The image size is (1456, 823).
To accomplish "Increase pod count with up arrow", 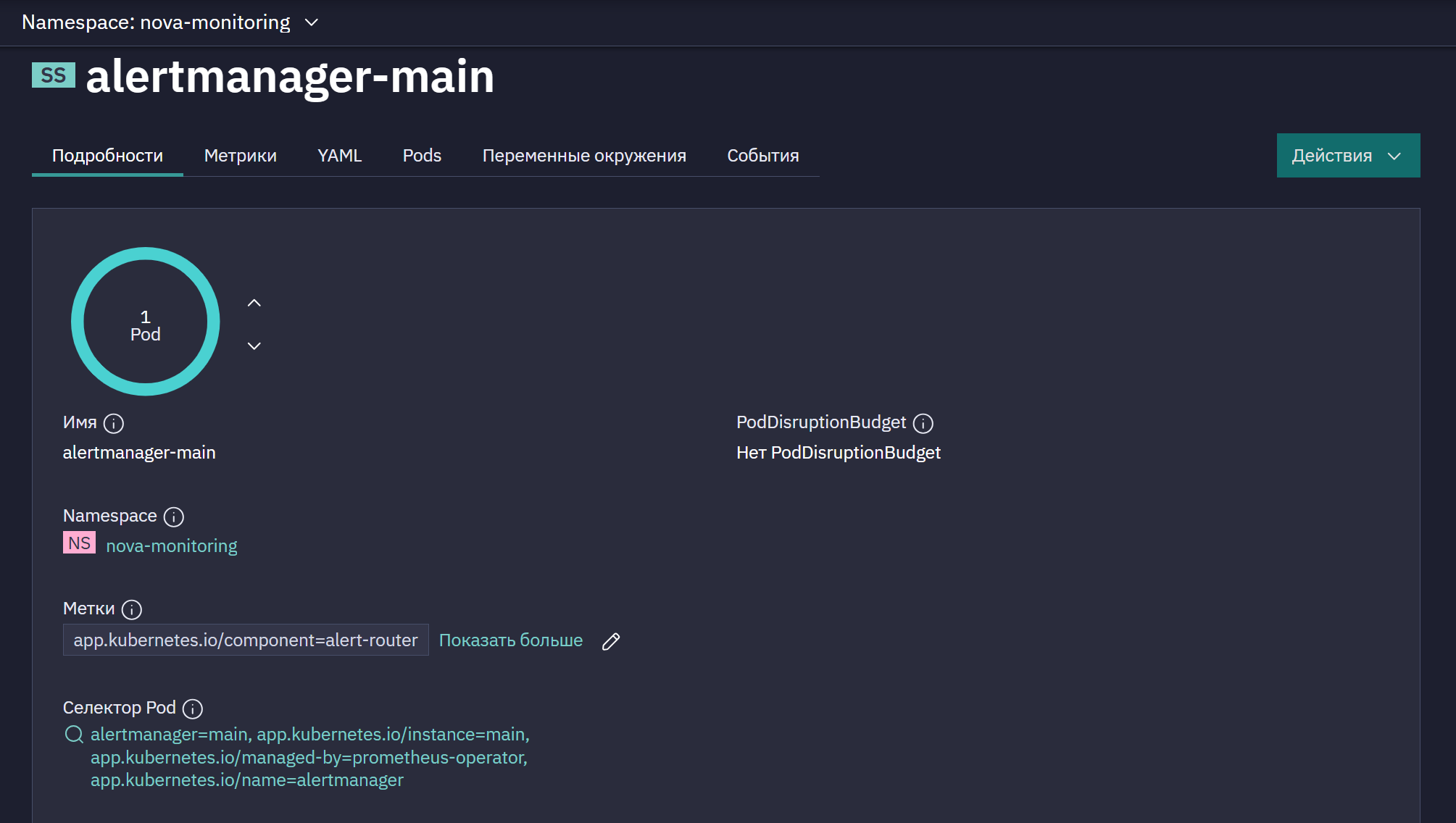I will [254, 303].
